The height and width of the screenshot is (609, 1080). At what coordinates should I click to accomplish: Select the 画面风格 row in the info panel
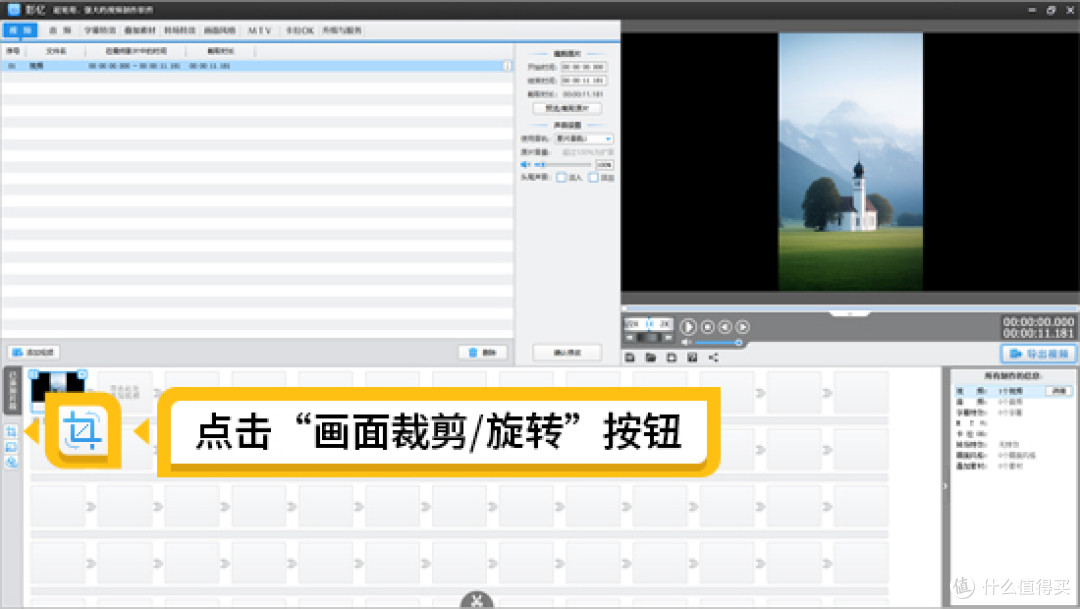point(1012,455)
